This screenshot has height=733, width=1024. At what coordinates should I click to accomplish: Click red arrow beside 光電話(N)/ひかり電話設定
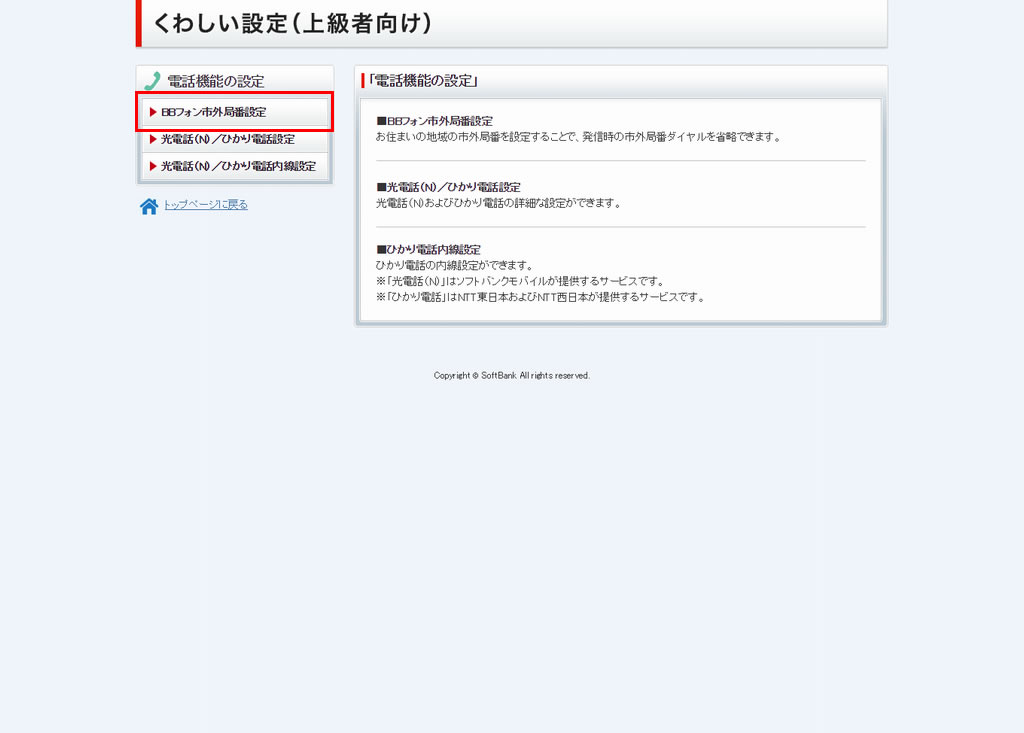click(x=153, y=139)
